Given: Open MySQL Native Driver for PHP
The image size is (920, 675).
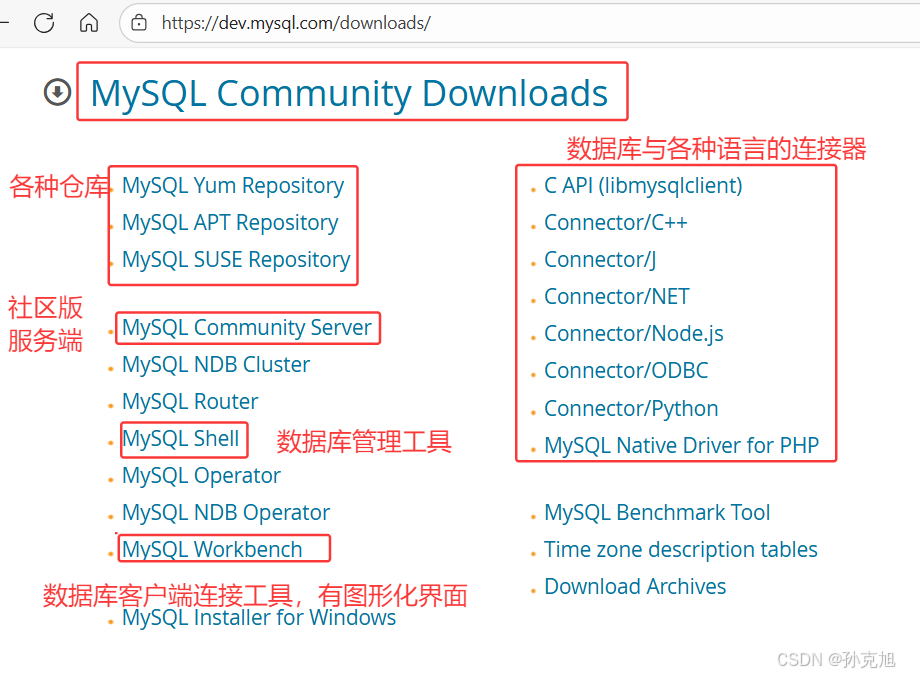Looking at the screenshot, I should tap(681, 446).
